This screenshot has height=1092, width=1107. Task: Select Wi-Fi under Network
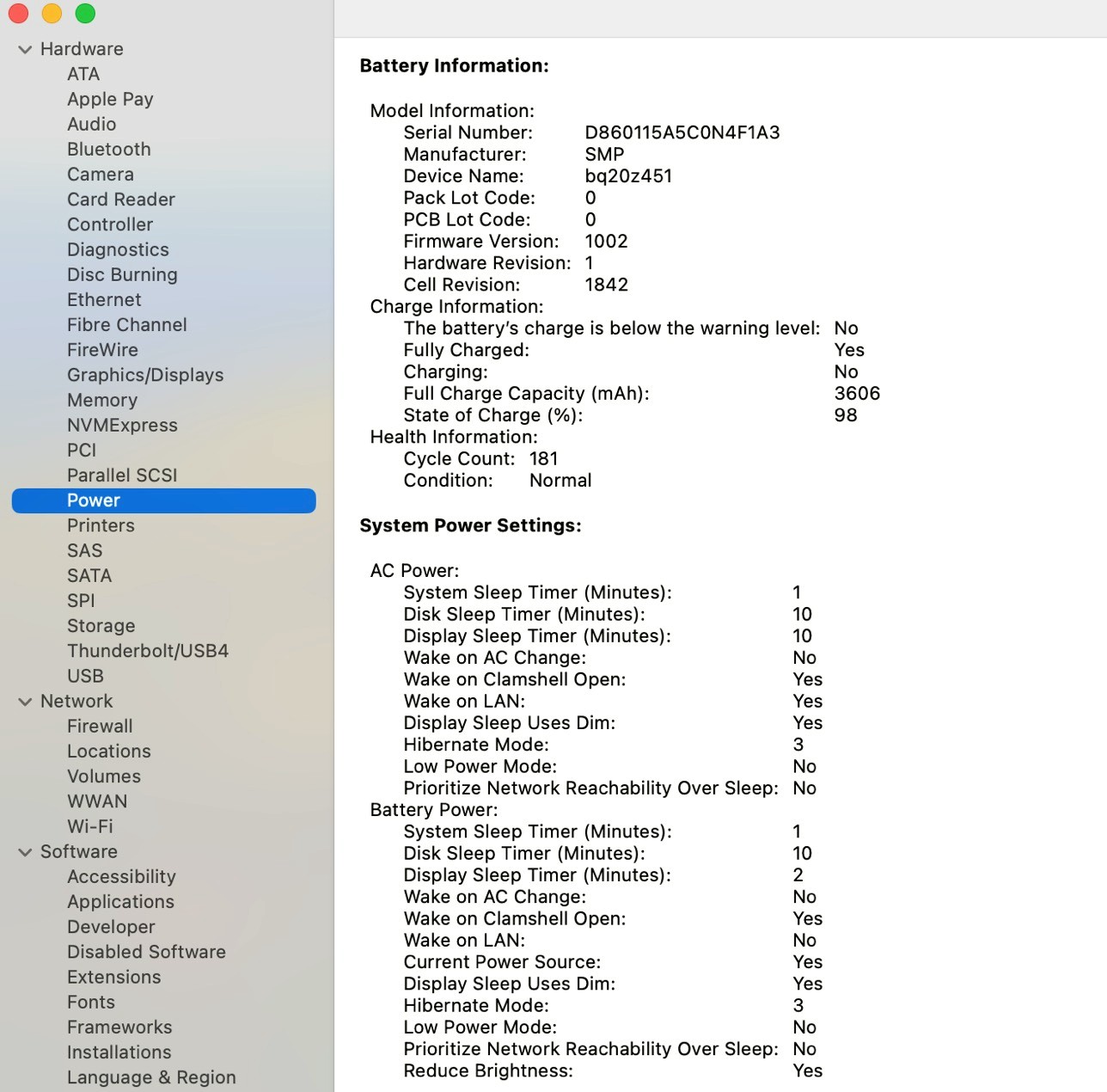[x=89, y=826]
